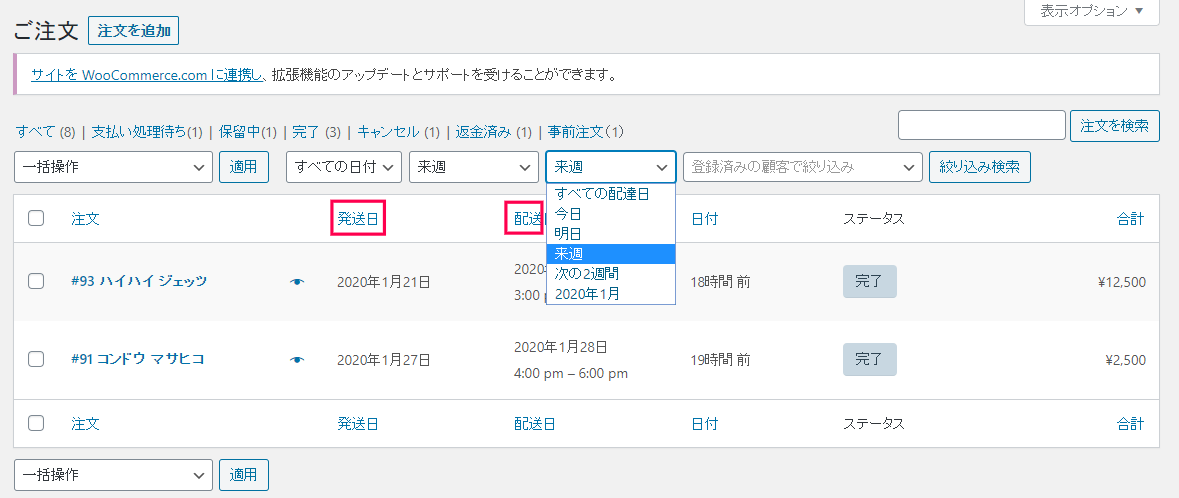Click the 注文を検索 button
The image size is (1179, 498).
1114,126
